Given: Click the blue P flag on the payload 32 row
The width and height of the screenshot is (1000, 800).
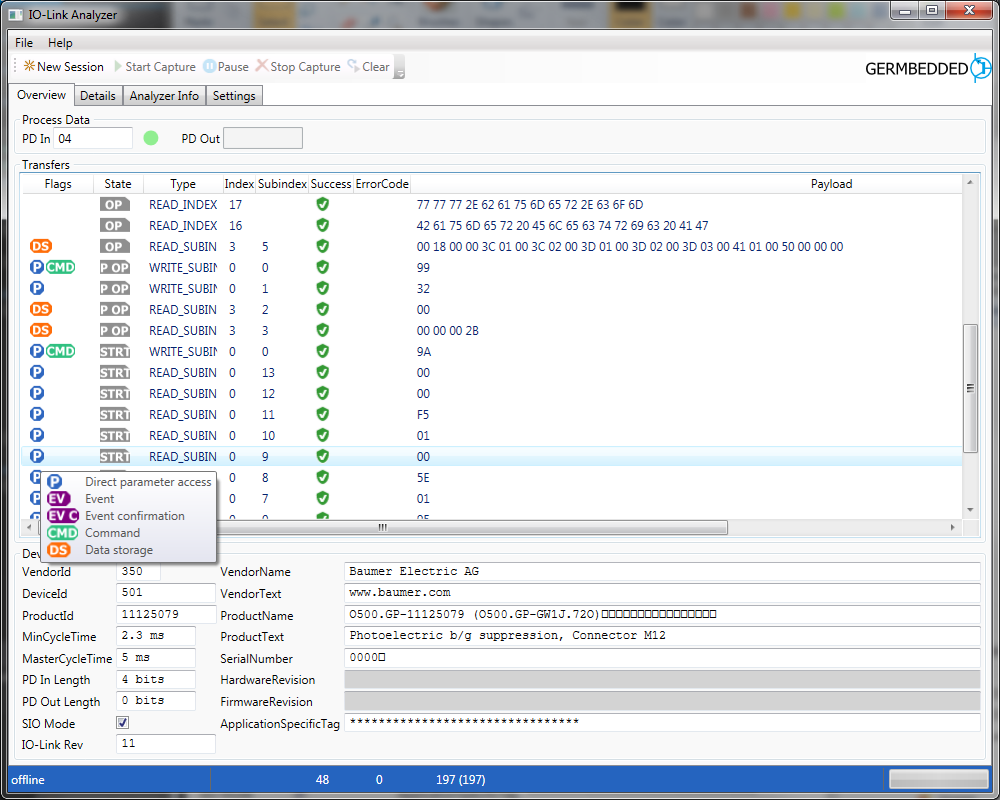Looking at the screenshot, I should (37, 288).
